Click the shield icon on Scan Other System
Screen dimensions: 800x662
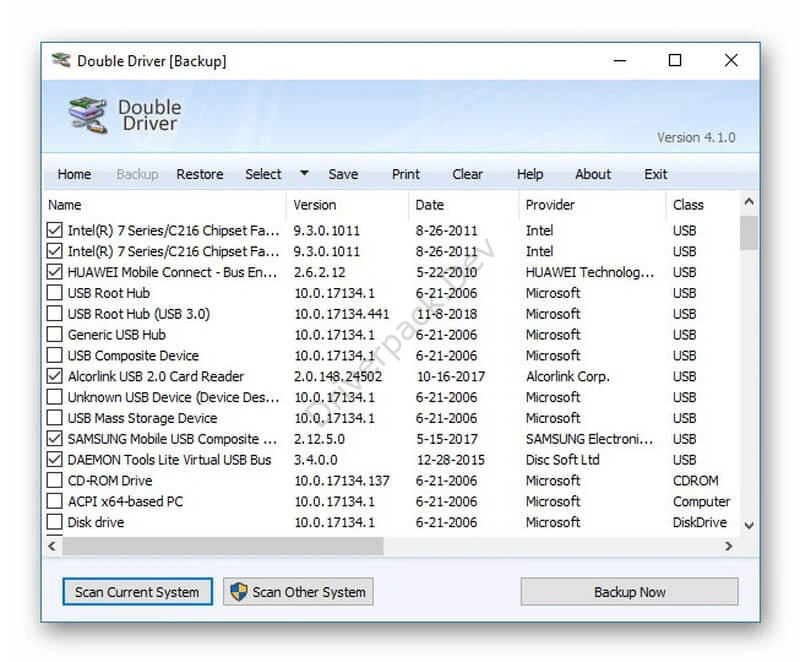pos(238,592)
